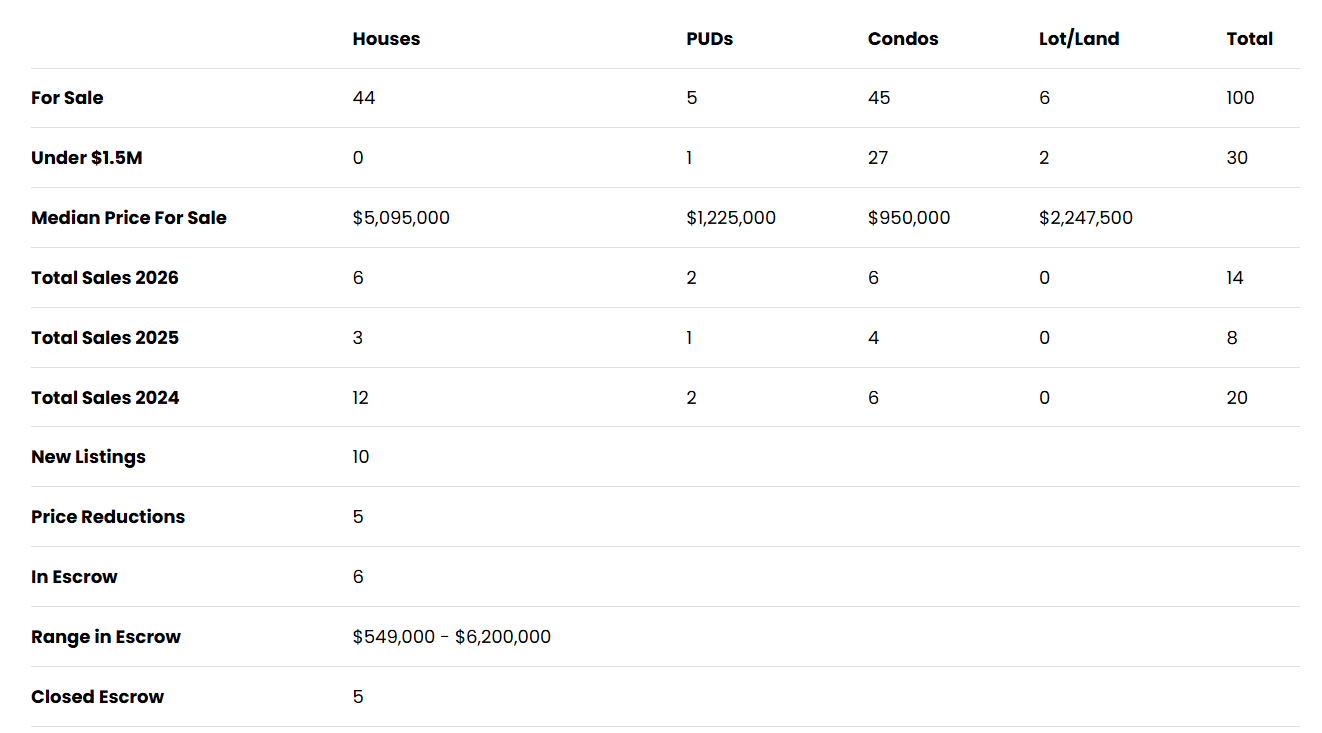The width and height of the screenshot is (1322, 733).
Task: Select the $1,225,000 PUDs median price
Action: pos(731,218)
